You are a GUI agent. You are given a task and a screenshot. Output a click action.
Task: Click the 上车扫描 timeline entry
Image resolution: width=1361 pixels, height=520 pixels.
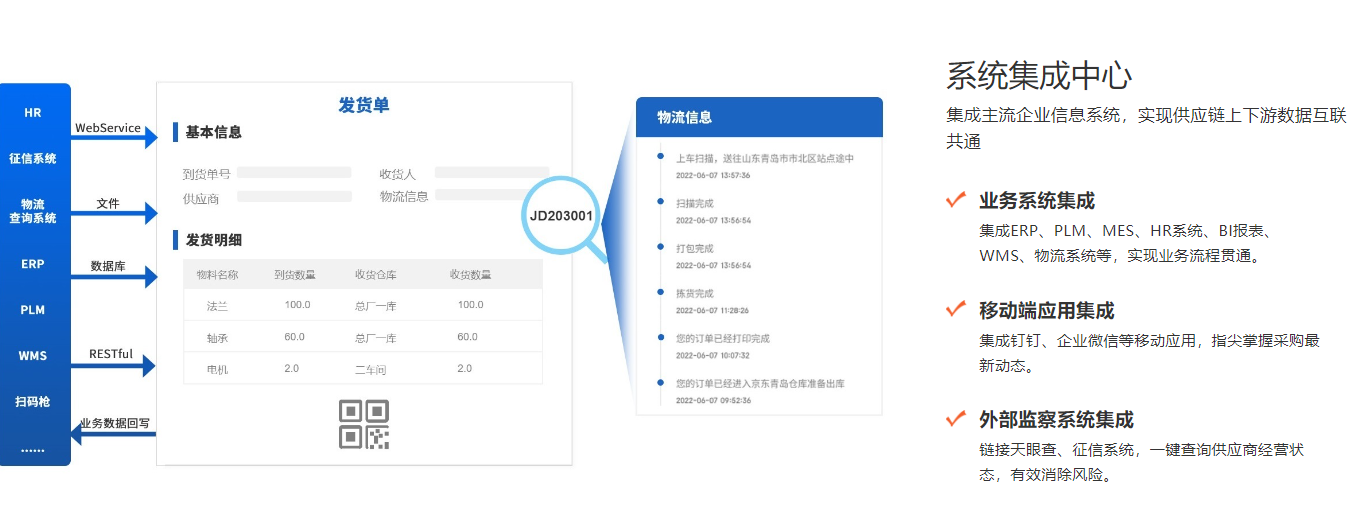[764, 158]
